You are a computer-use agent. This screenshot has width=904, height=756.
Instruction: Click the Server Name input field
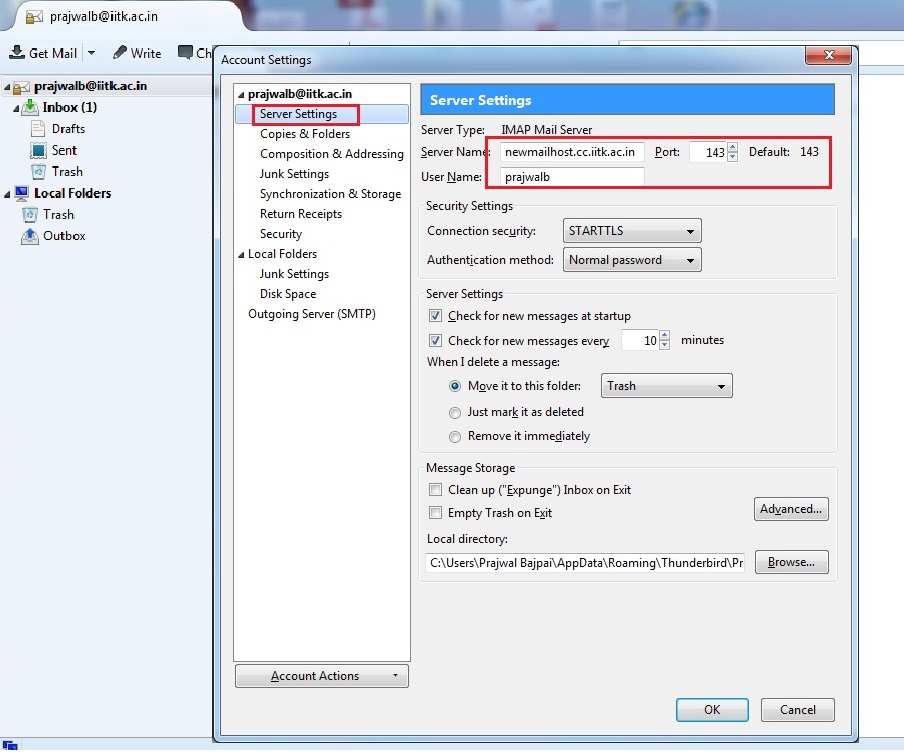click(572, 152)
